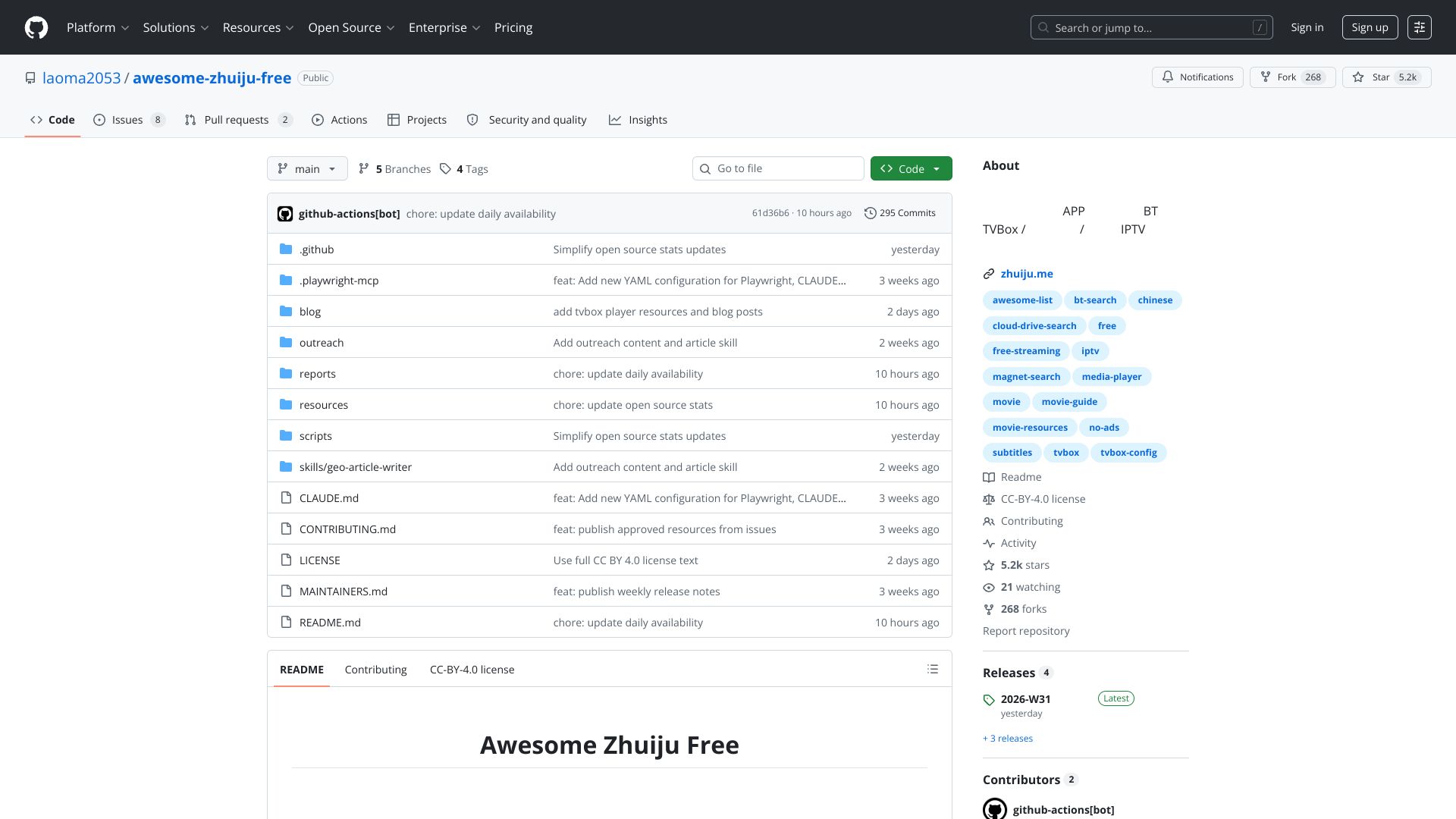The height and width of the screenshot is (819, 1456).
Task: Open the MAINTAINERS.md file
Action: [x=344, y=591]
